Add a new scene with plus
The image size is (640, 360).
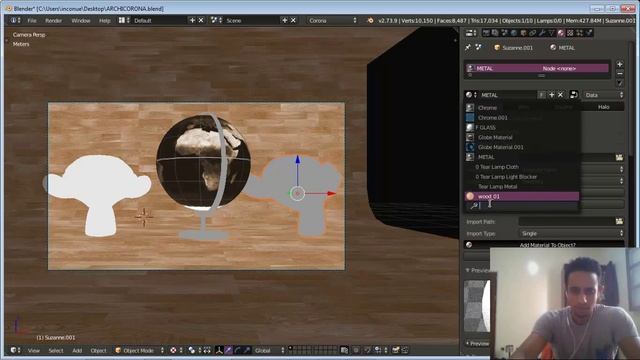click(x=284, y=20)
